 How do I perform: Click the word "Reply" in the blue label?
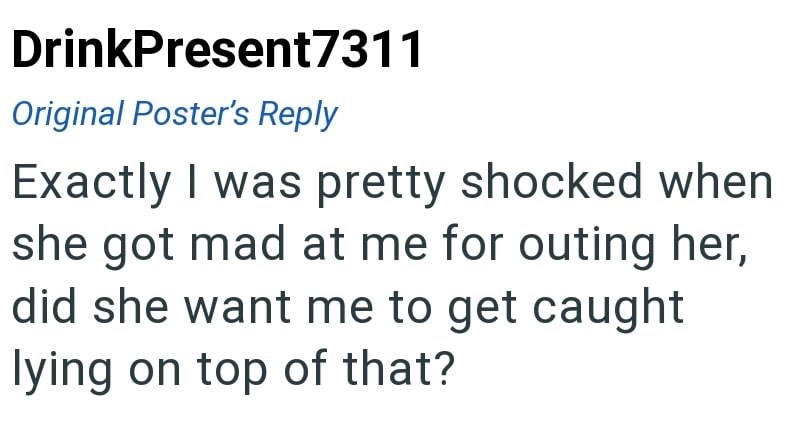298,116
